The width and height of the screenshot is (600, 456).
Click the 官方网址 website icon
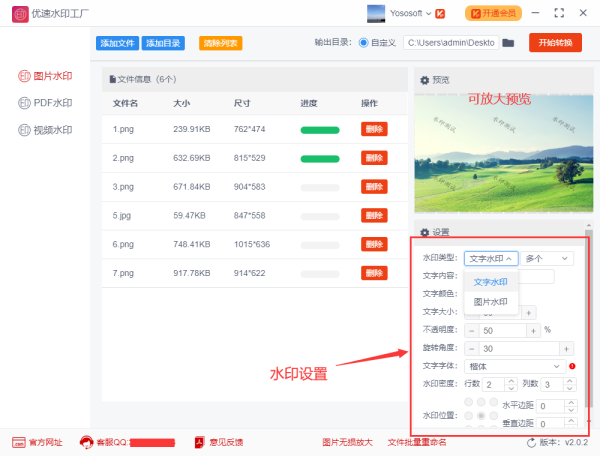tap(19, 442)
